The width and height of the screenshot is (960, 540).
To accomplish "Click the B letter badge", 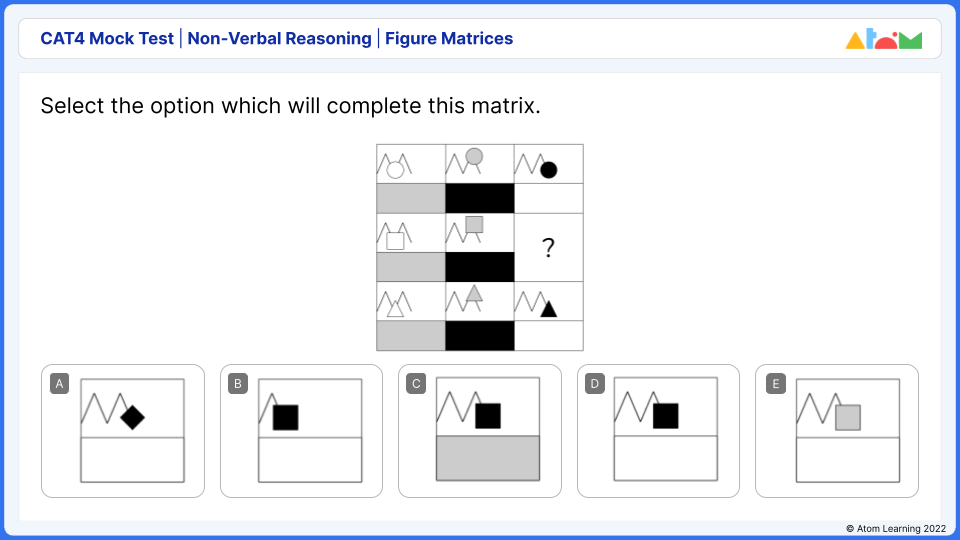I will (x=238, y=384).
